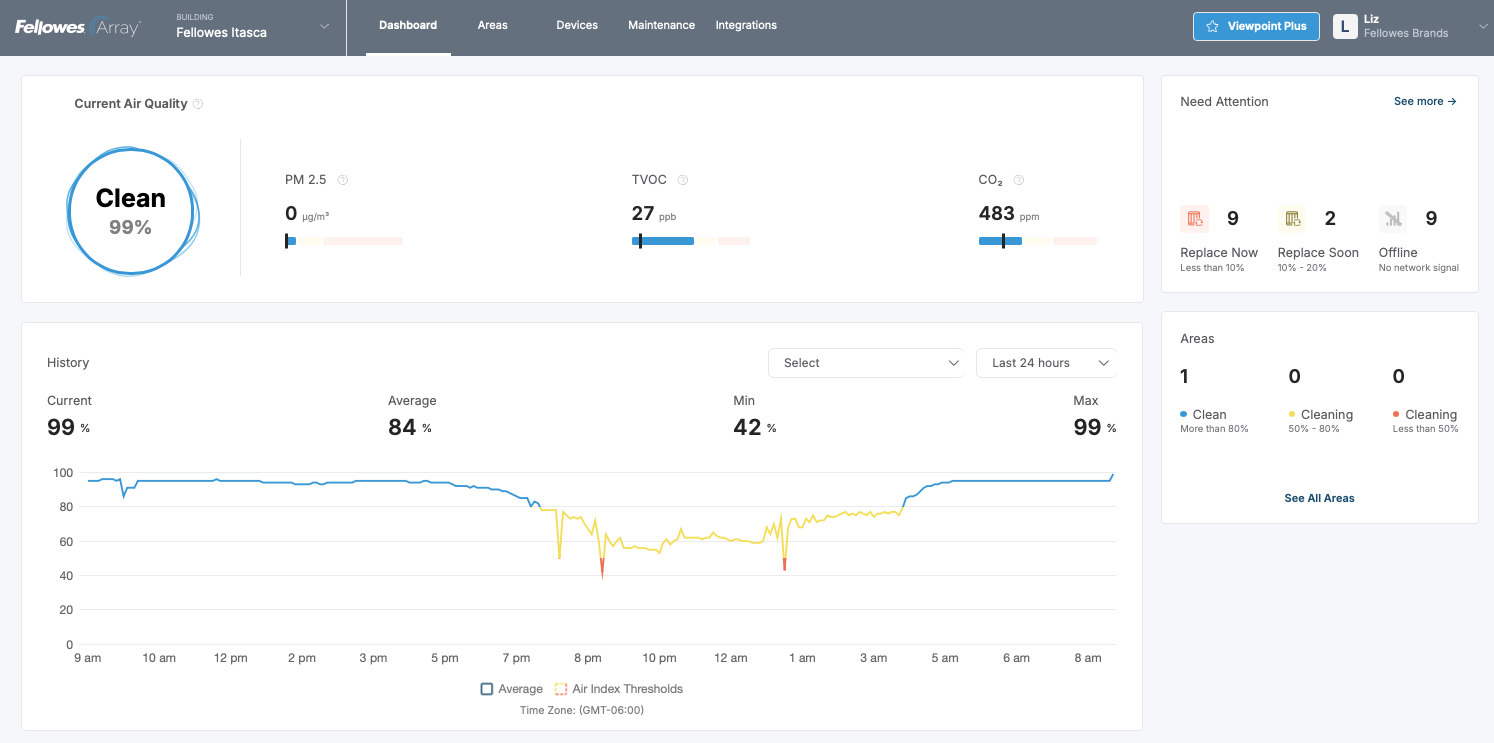
Task: Toggle the Air Index Thresholds legend
Action: (560, 689)
